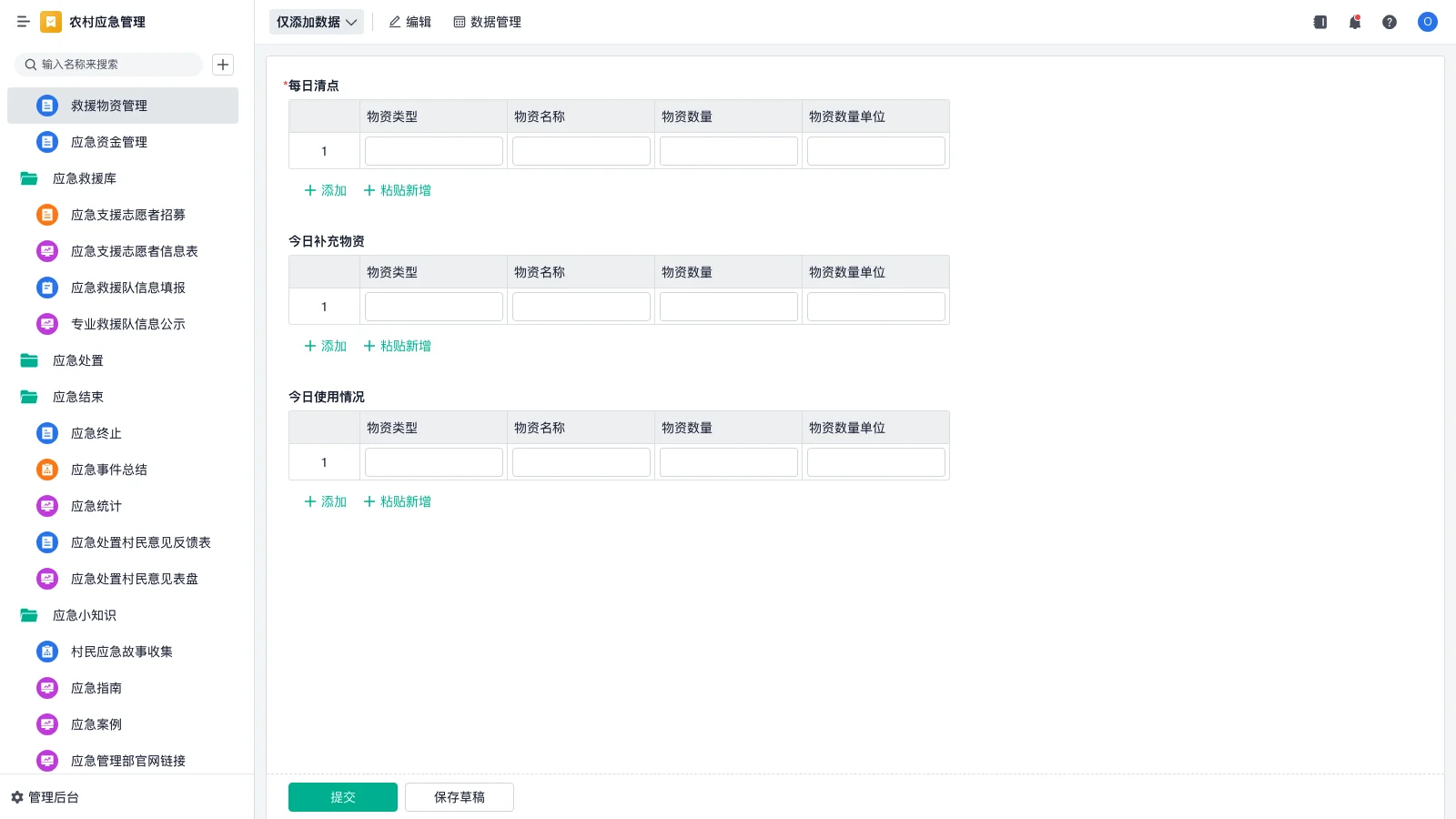Click the 管理后台 link
The width and height of the screenshot is (1456, 819).
[45, 797]
